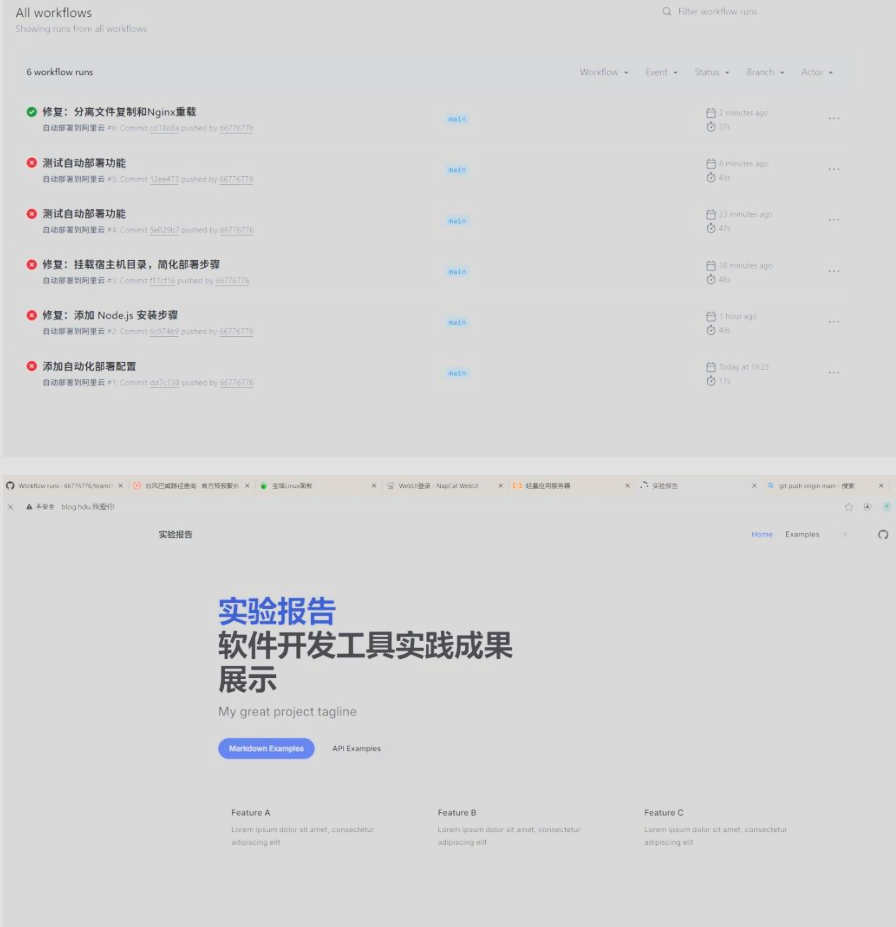The image size is (896, 927).
Task: Switch to the WebUI登录 - NapCat WebUI tab
Action: pos(445,485)
